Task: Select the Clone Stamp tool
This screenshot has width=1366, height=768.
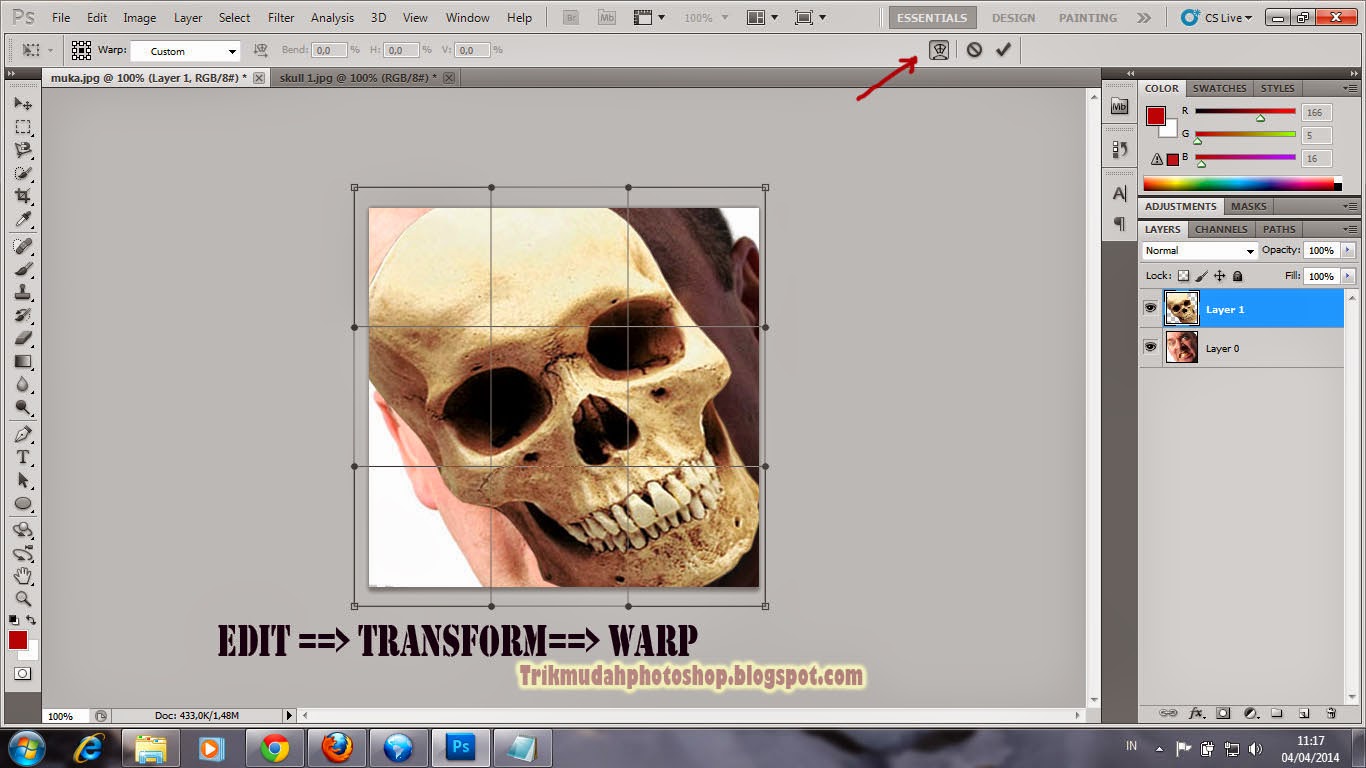Action: (23, 292)
